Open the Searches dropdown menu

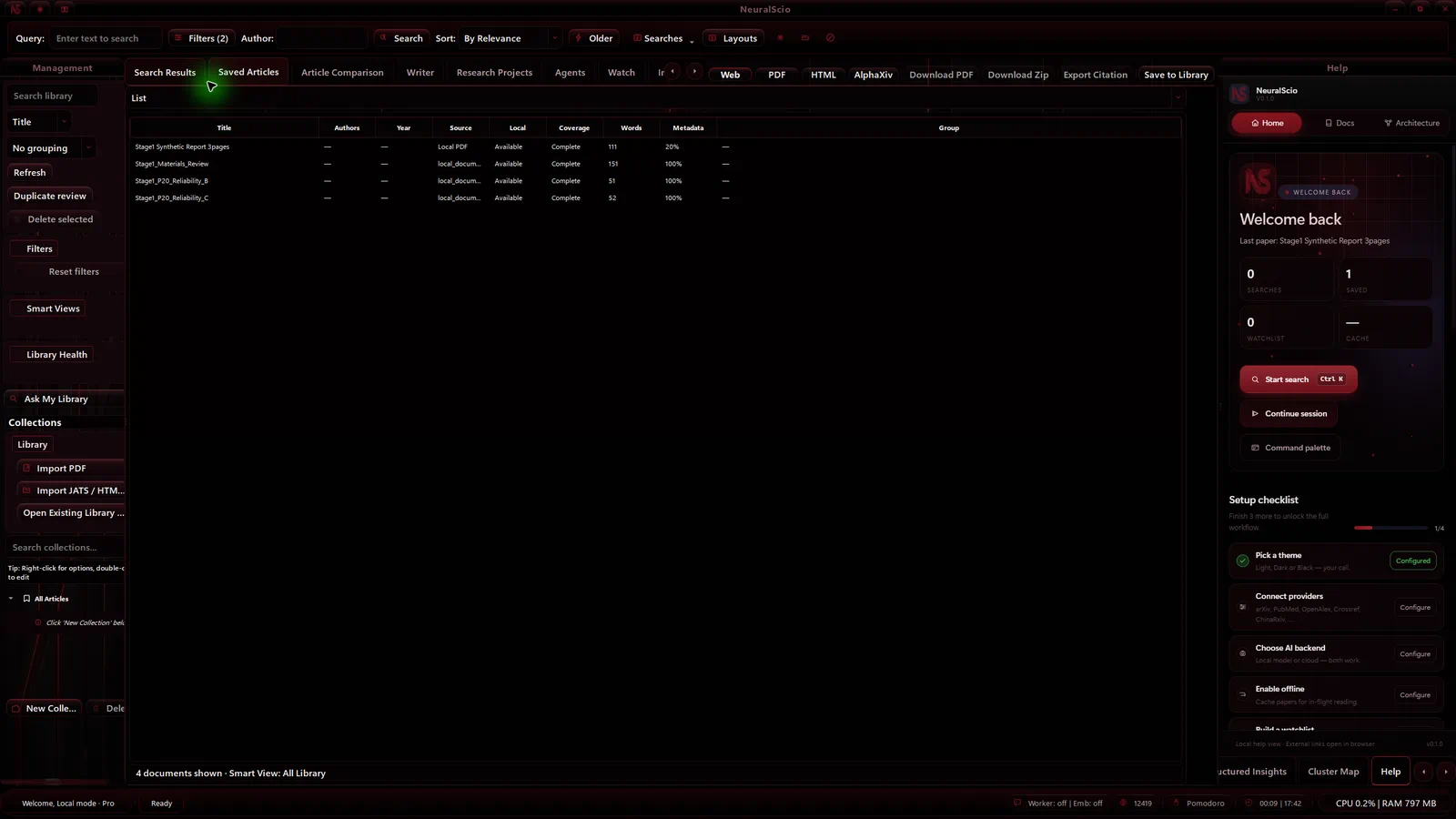pos(663,38)
